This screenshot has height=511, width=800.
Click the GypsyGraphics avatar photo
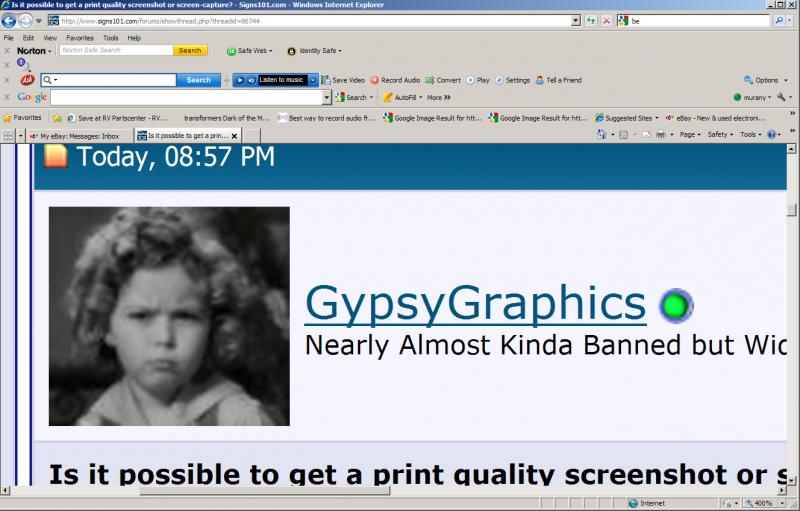tap(169, 316)
